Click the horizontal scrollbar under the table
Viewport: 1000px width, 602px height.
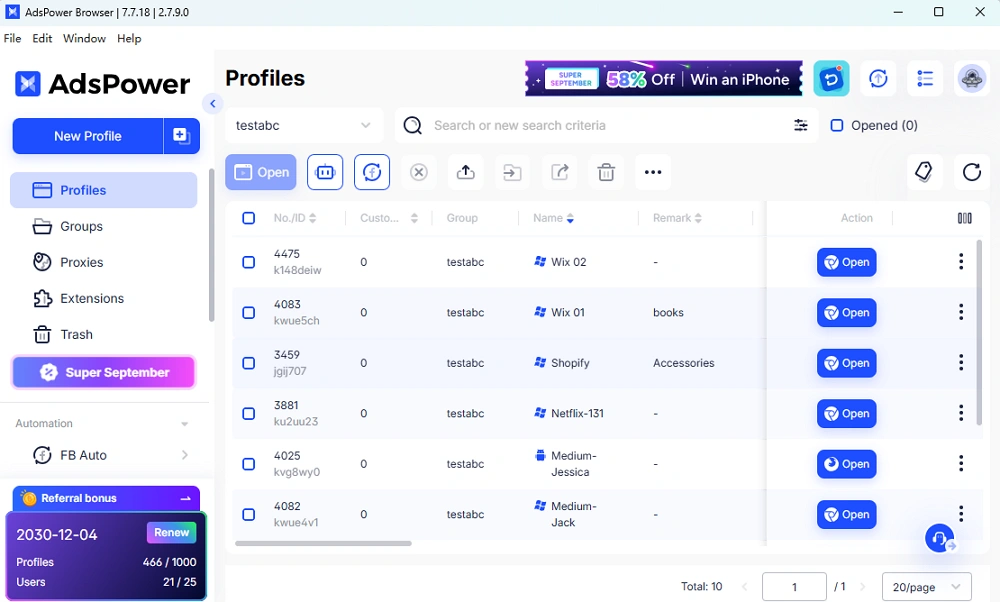click(323, 544)
